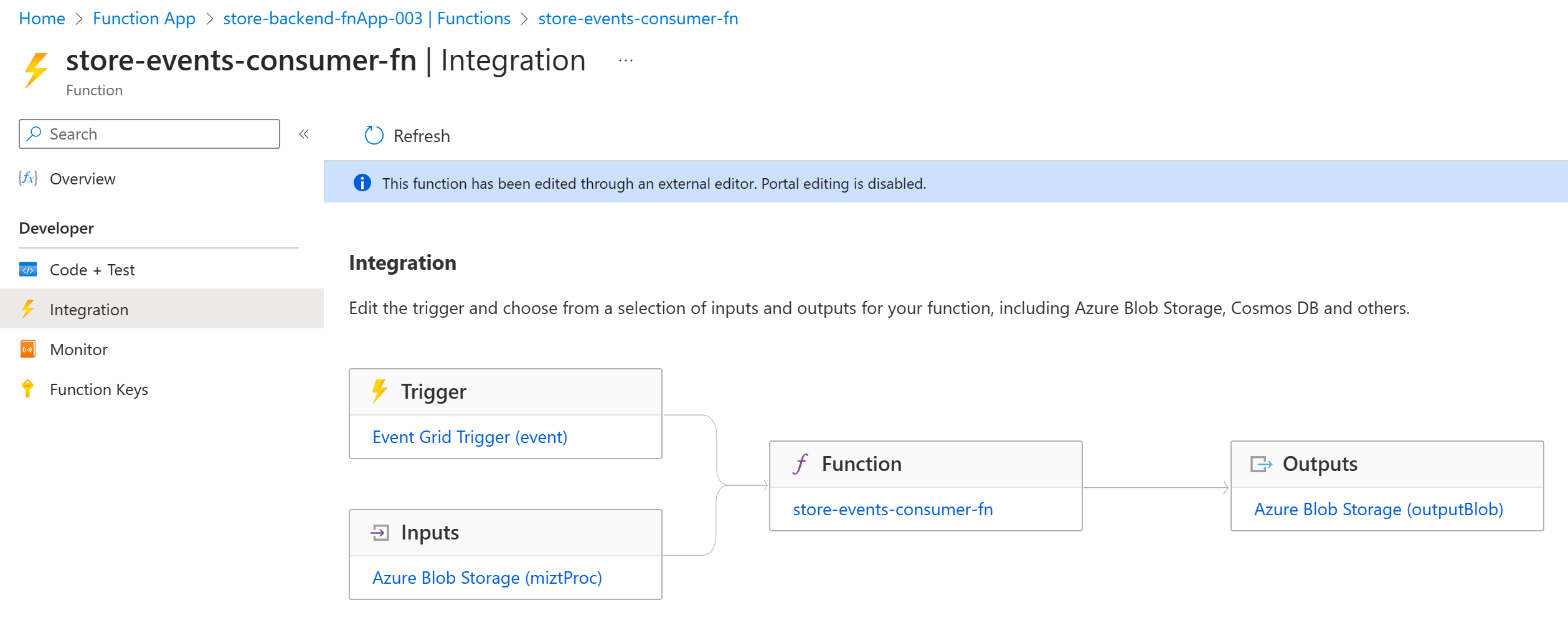
Task: Click the Outputs arrow icon
Action: (1261, 464)
